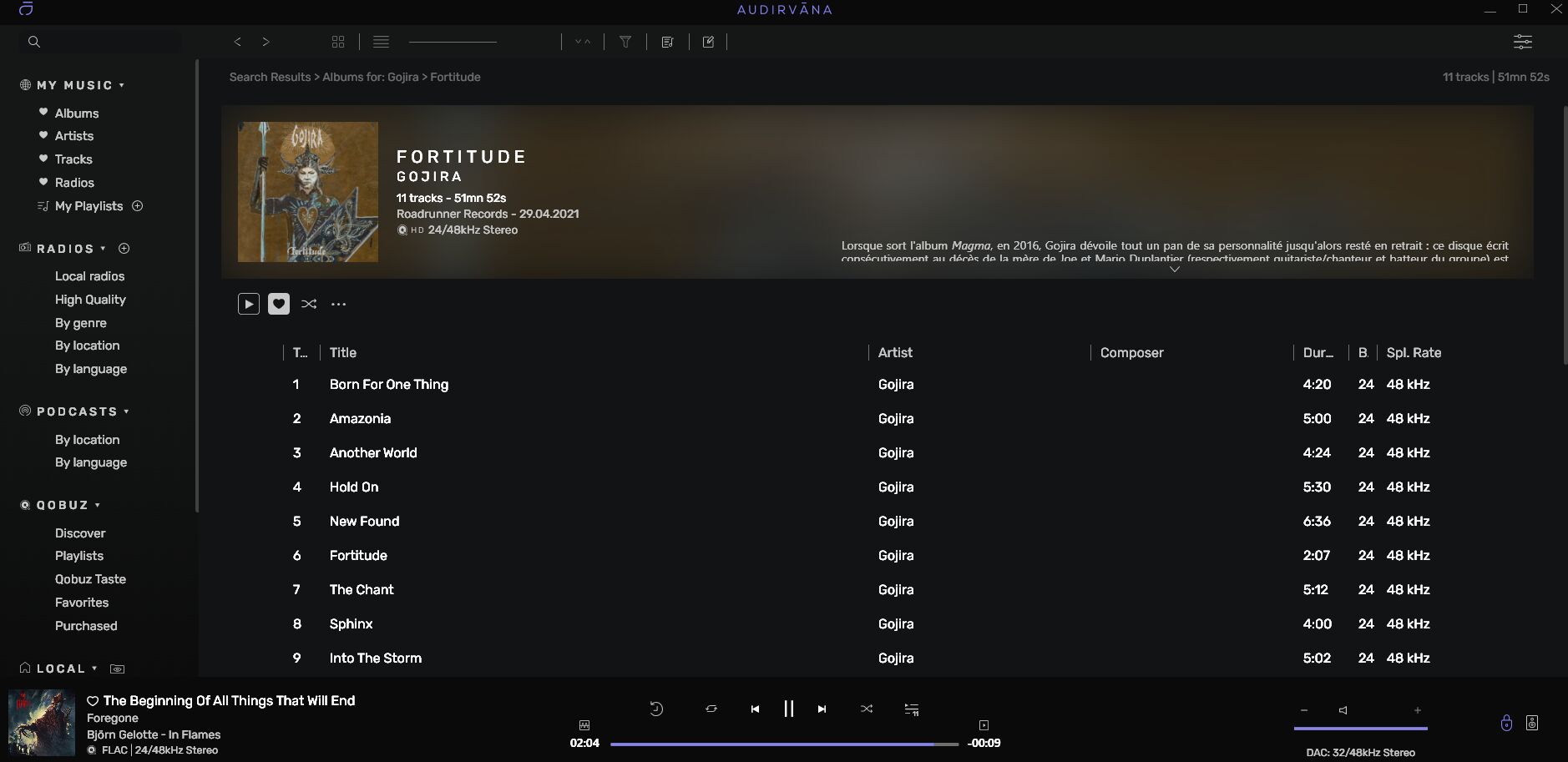The height and width of the screenshot is (762, 1568).
Task: Show the waveform display icon
Action: pos(584,725)
